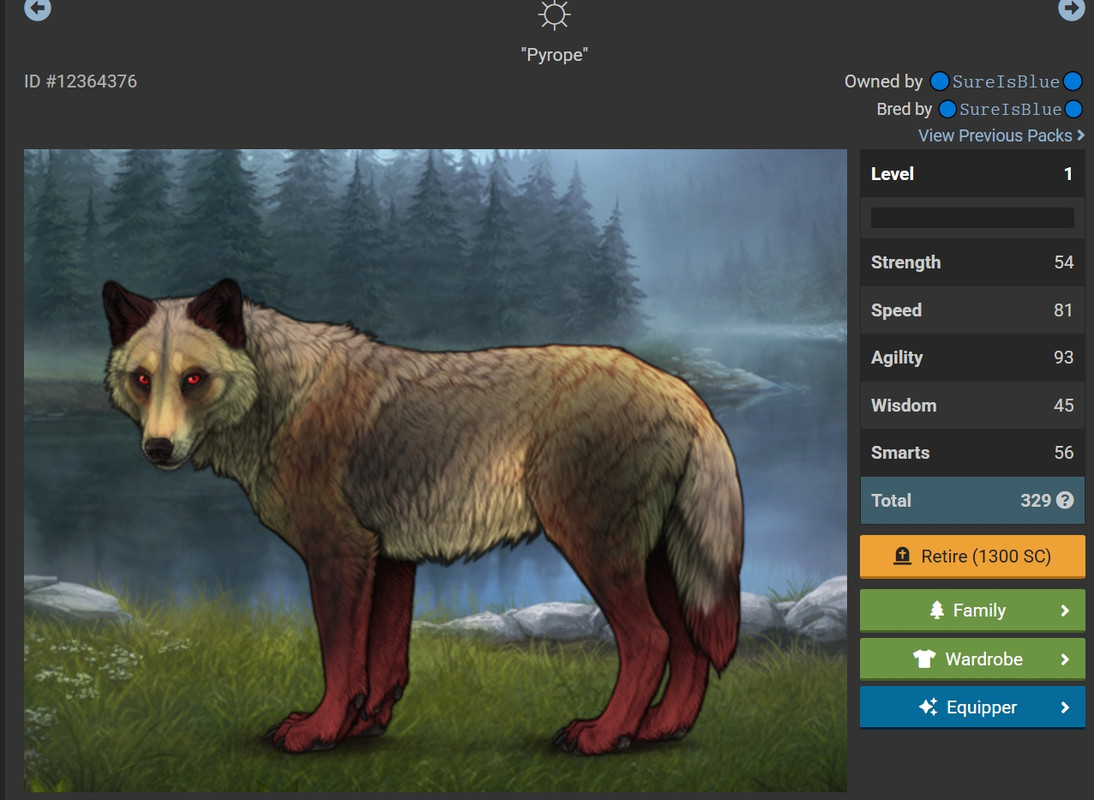Expand Wardrobe with its chevron
The image size is (1094, 800).
pyautogui.click(x=1065, y=658)
